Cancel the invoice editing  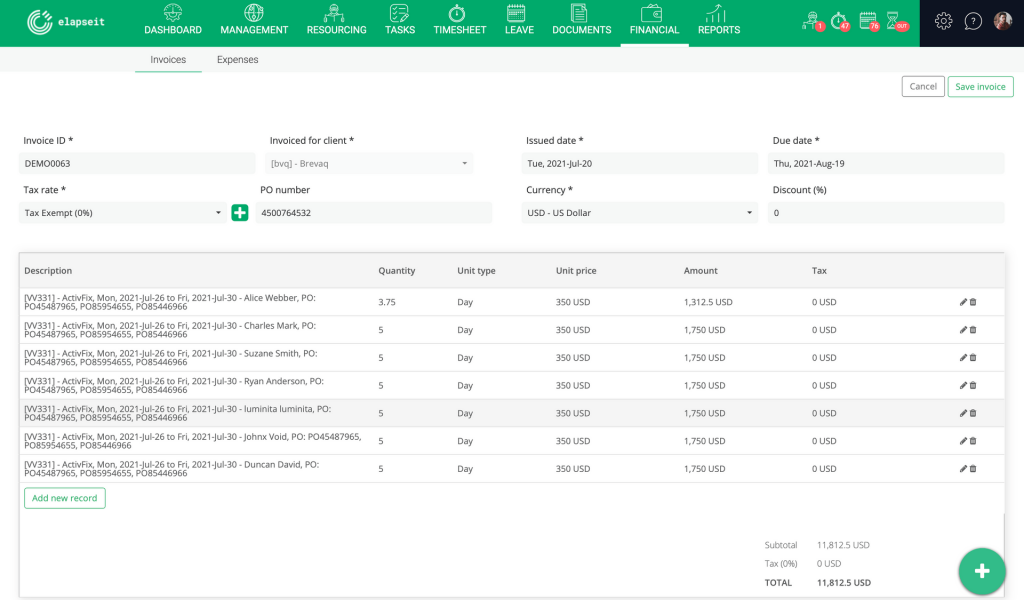[x=923, y=86]
